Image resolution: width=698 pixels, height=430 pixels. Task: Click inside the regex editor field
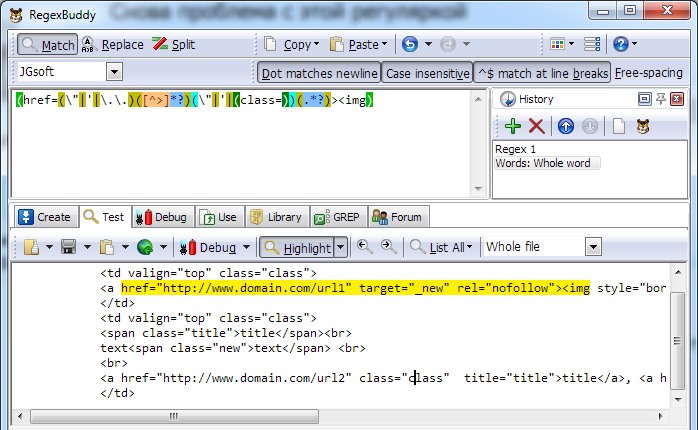click(240, 142)
